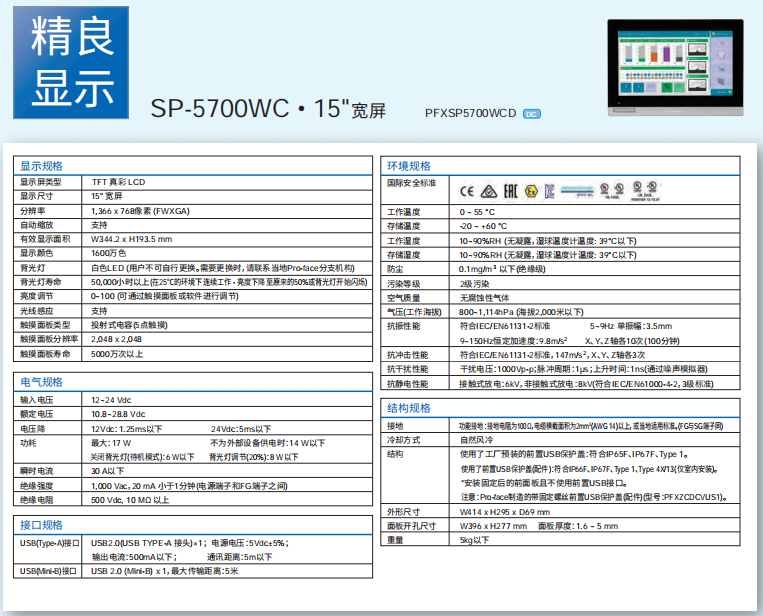Click the 接地 row label
763x616 pixels.
395,426
